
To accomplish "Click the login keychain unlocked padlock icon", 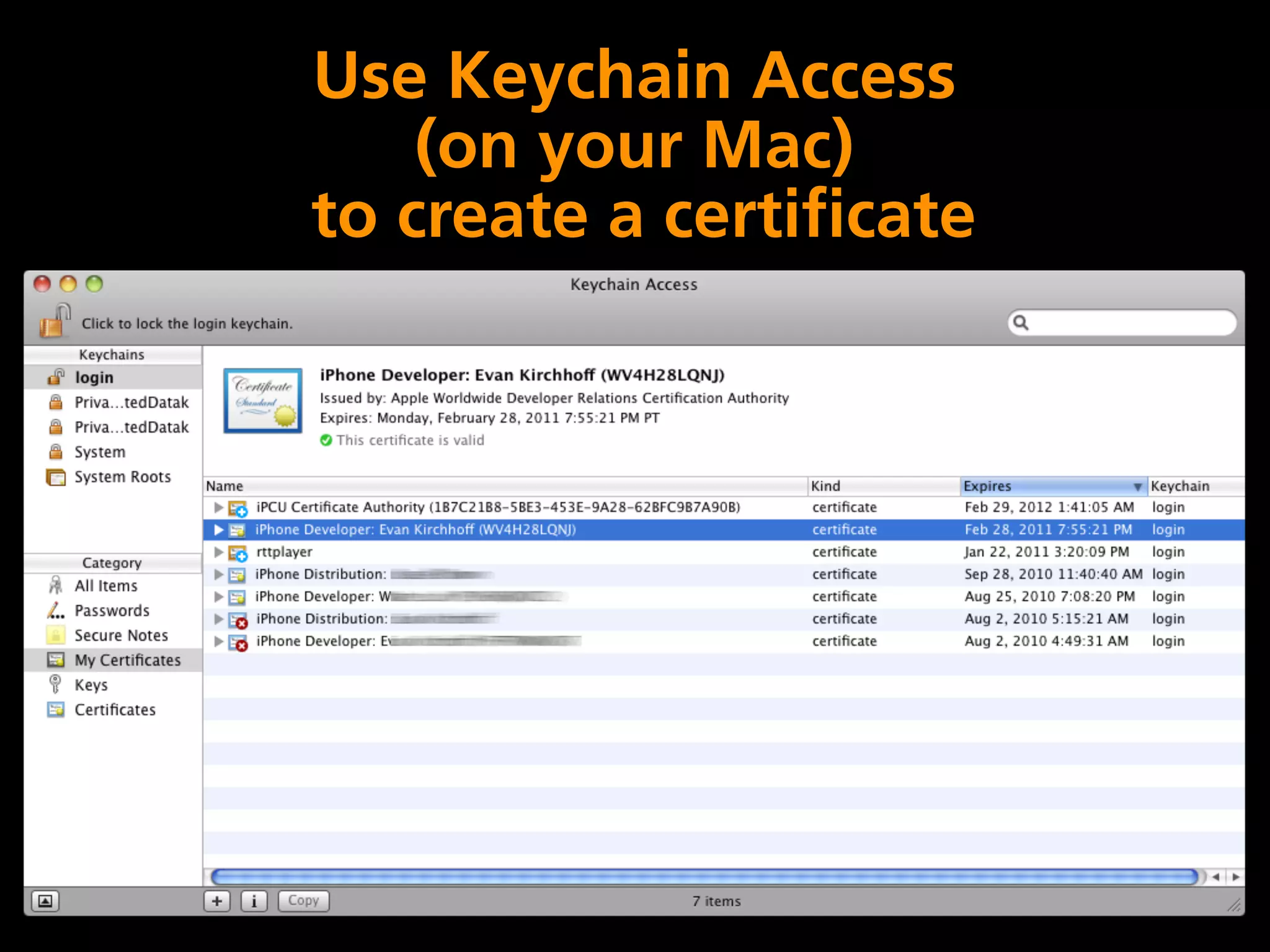I will pos(56,377).
